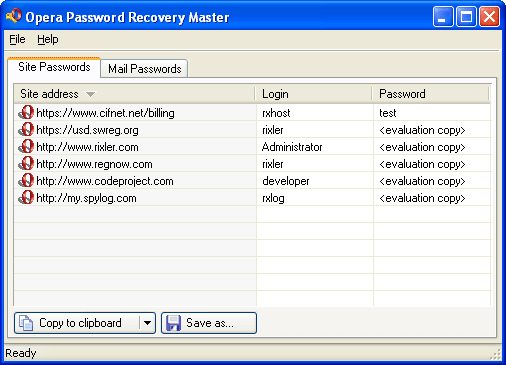Click Opera icon beside www.regnow.com
This screenshot has width=506, height=365.
pyautogui.click(x=26, y=163)
